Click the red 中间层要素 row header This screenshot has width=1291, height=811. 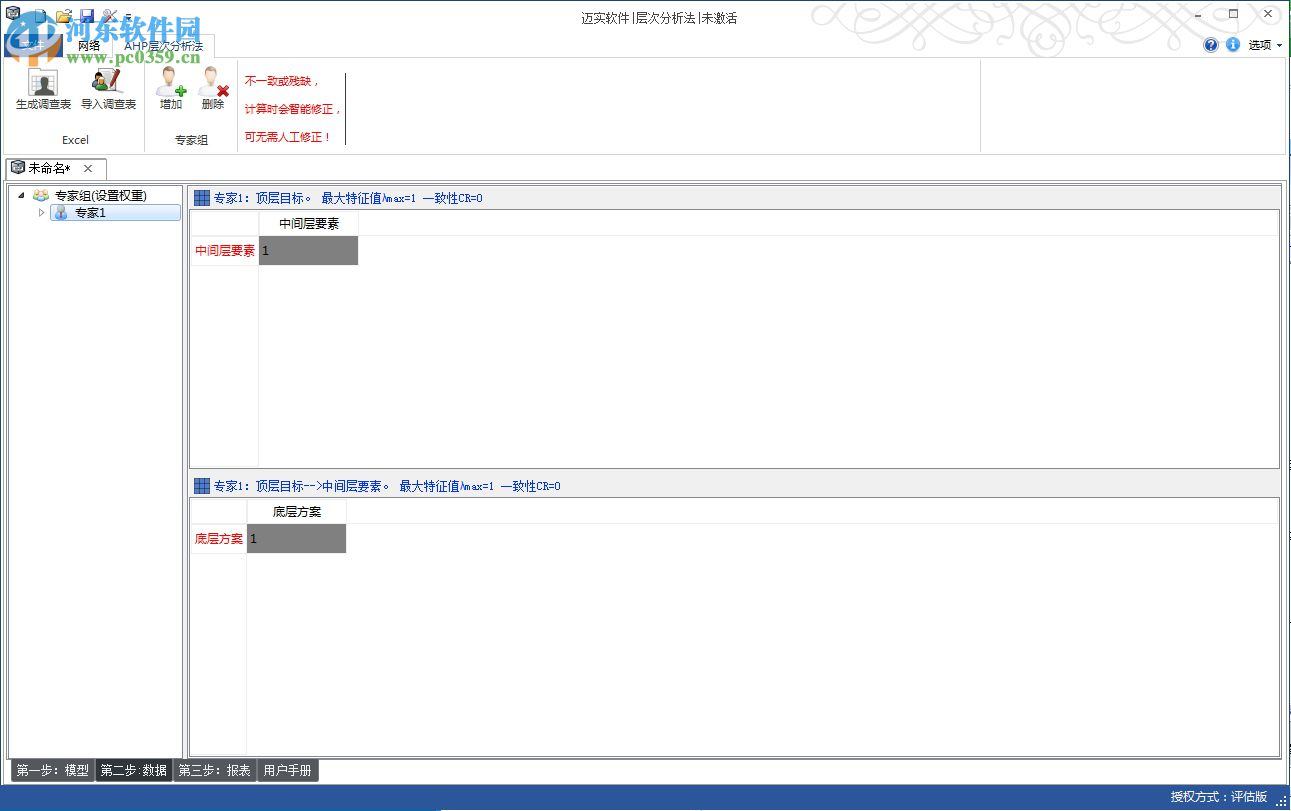pos(225,251)
